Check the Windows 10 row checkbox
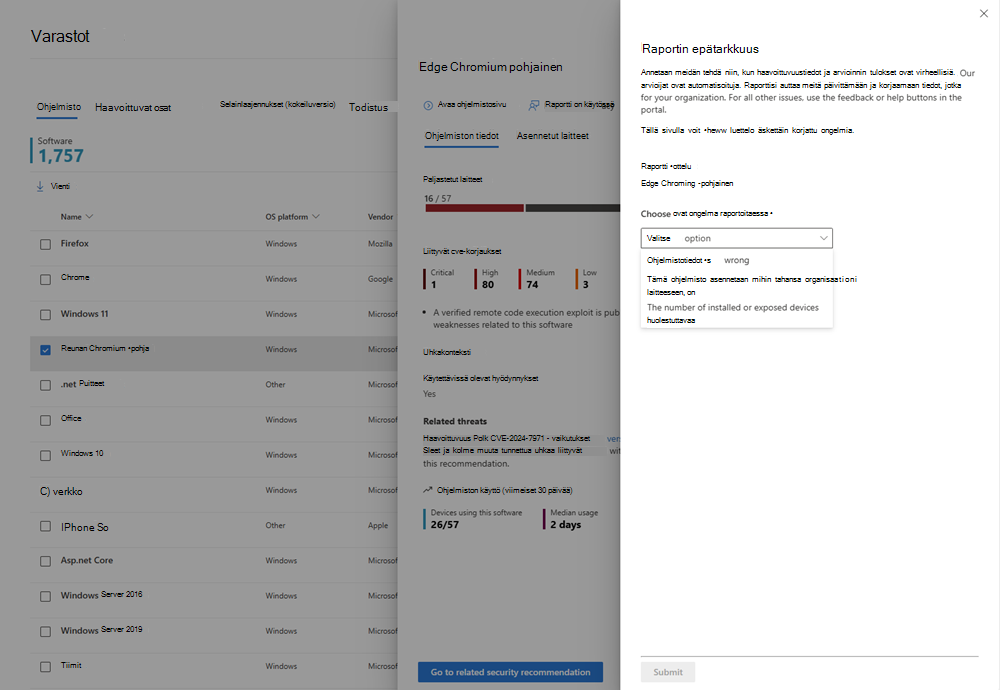The image size is (1000, 690). click(x=45, y=455)
